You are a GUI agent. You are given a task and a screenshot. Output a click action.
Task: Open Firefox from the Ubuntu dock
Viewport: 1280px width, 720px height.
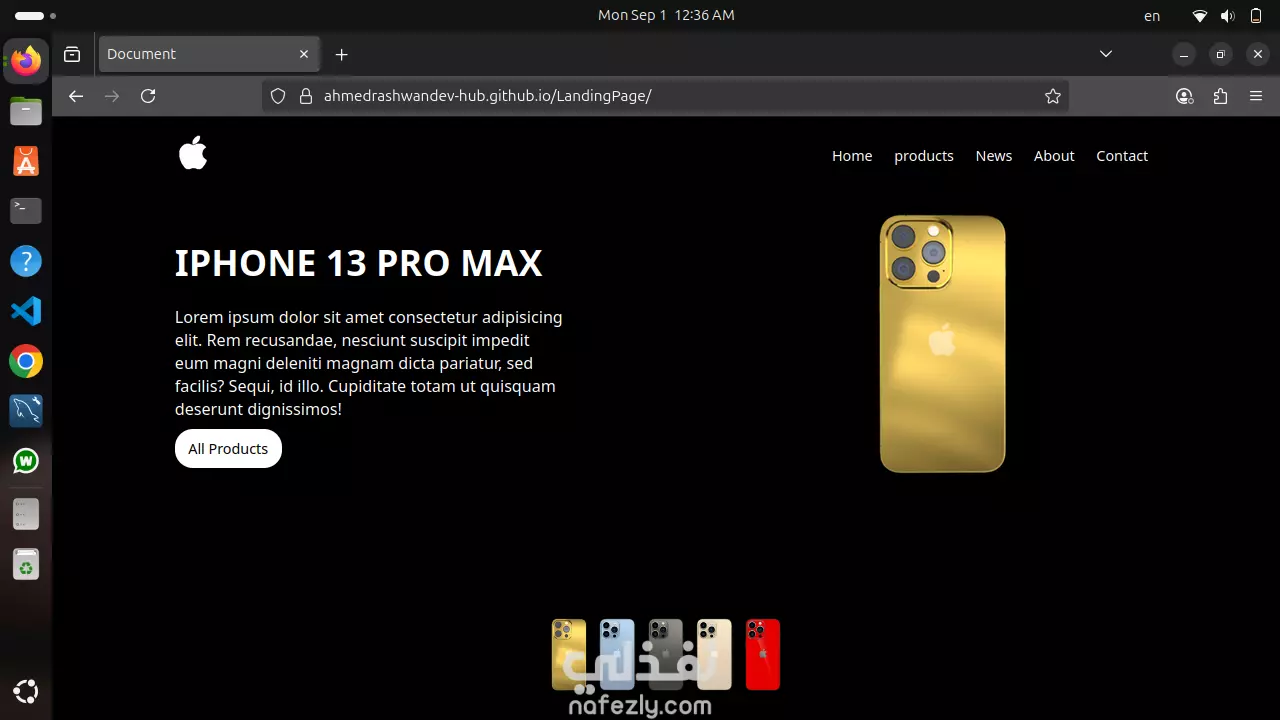pyautogui.click(x=26, y=62)
